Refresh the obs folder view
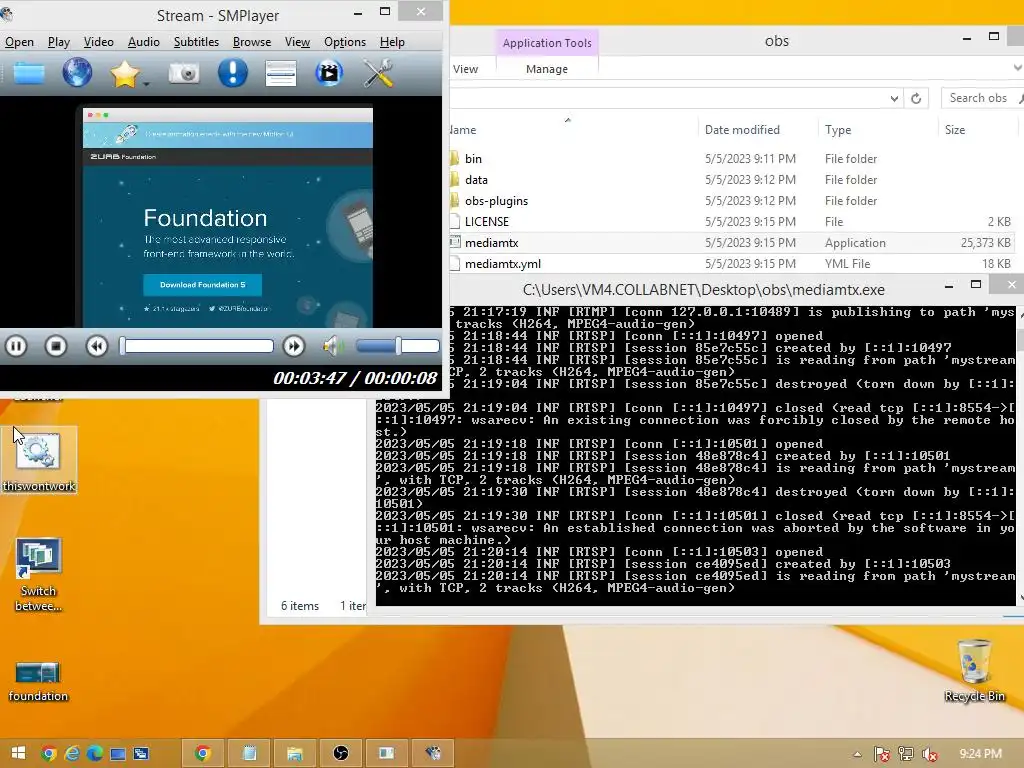The image size is (1024, 768). pyautogui.click(x=916, y=99)
